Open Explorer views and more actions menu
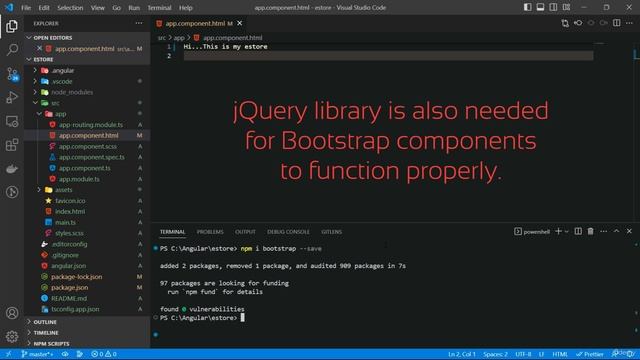The image size is (640, 360). [139, 23]
